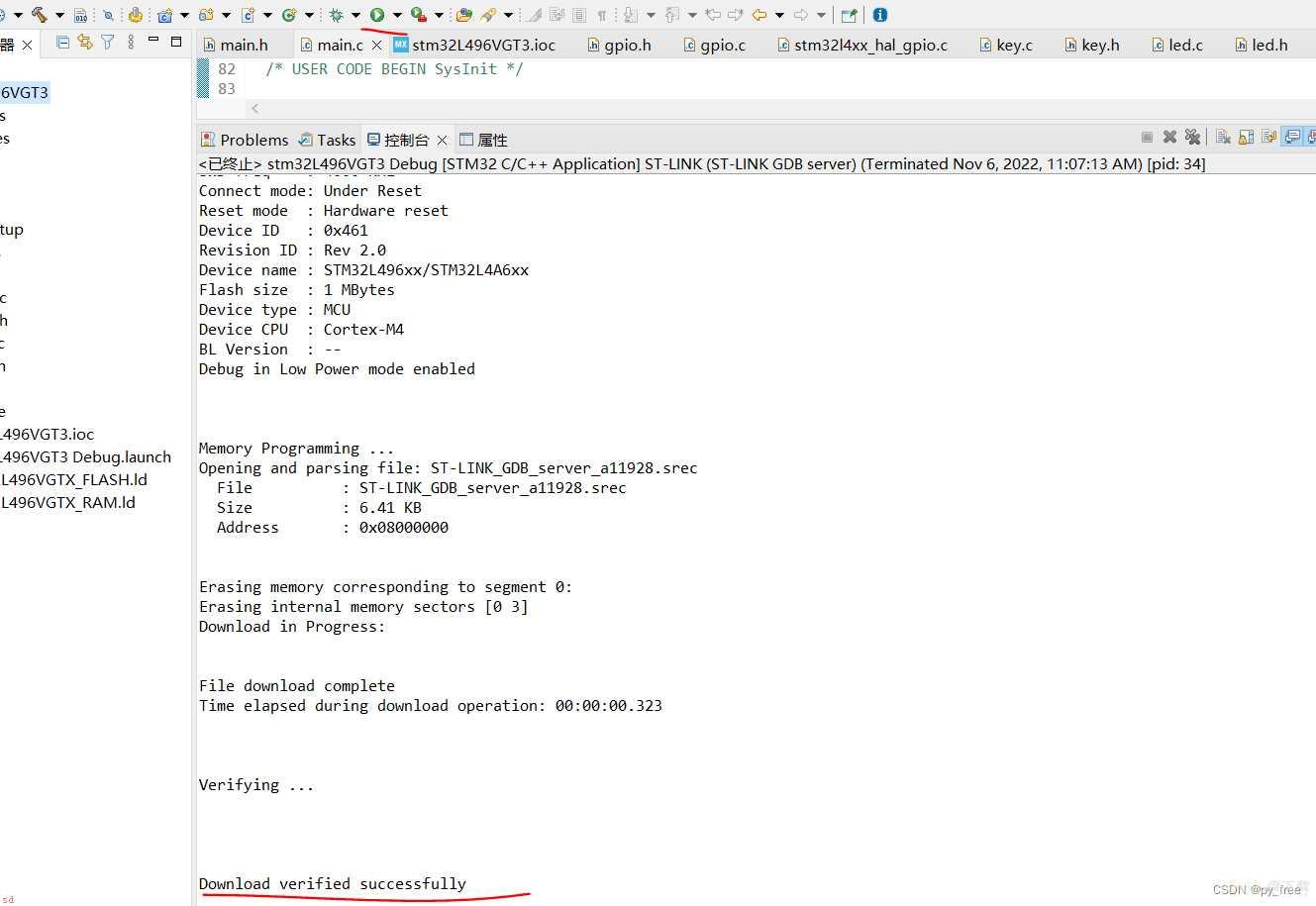This screenshot has width=1316, height=906.
Task: Select the highlighted 6VGT3 project node
Action: coord(24,92)
